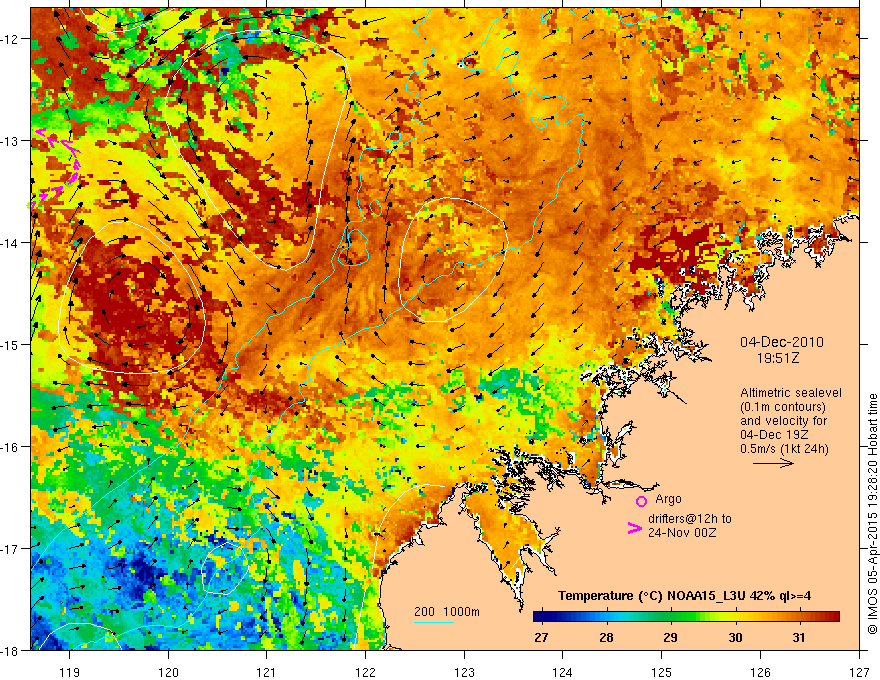This screenshot has width=880, height=680.
Task: Click the -12 latitude axis label
Action: point(11,39)
